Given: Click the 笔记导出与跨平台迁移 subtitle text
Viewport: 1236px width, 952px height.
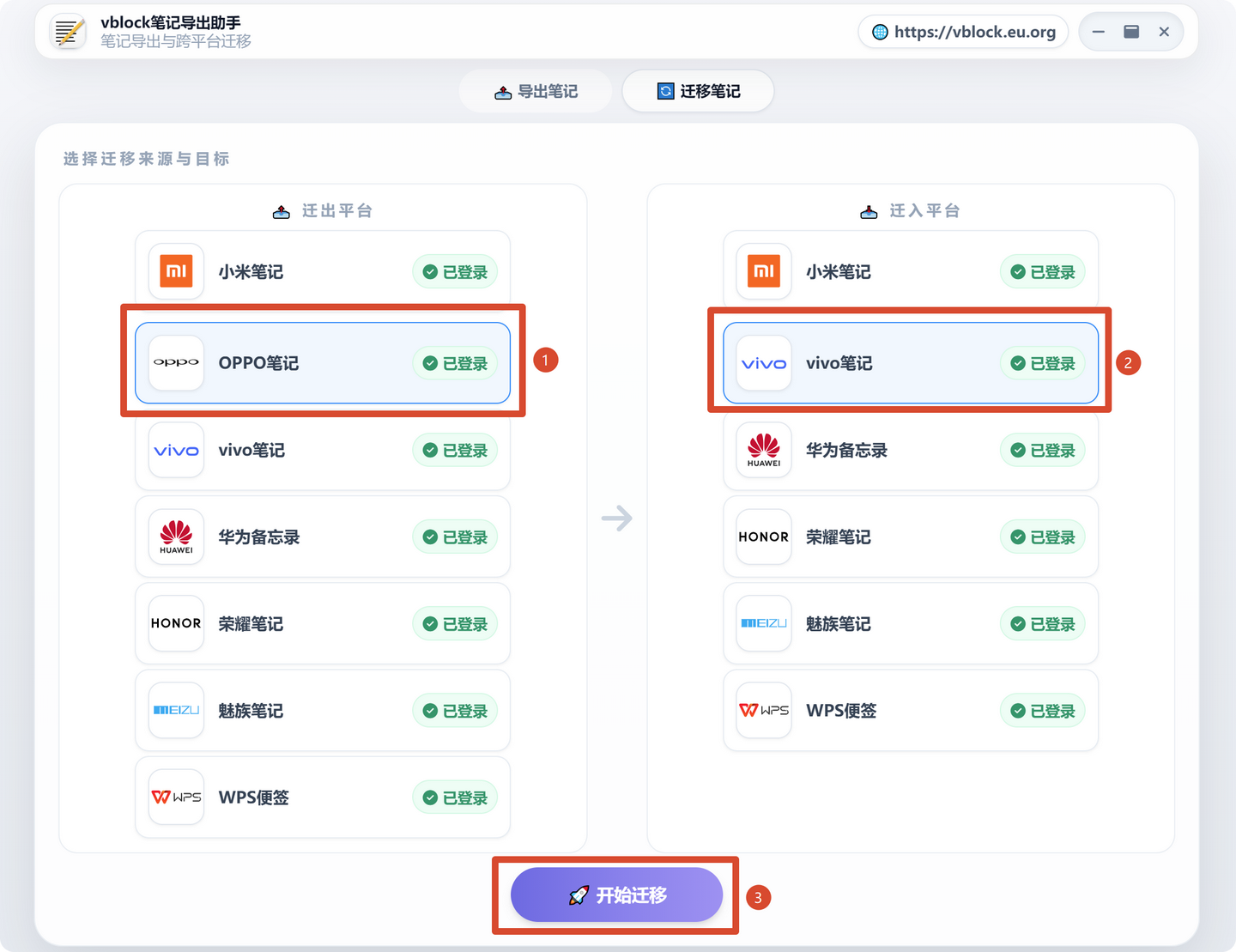Looking at the screenshot, I should (176, 41).
